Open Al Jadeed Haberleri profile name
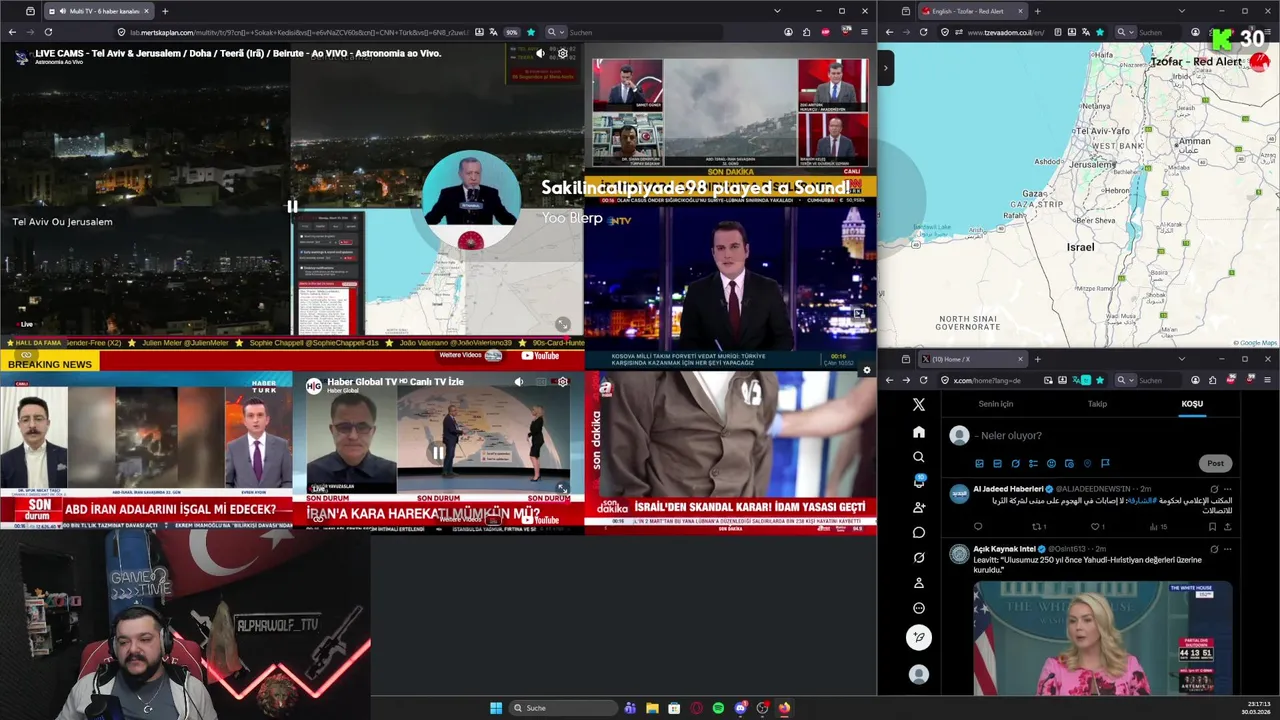 coord(1008,489)
